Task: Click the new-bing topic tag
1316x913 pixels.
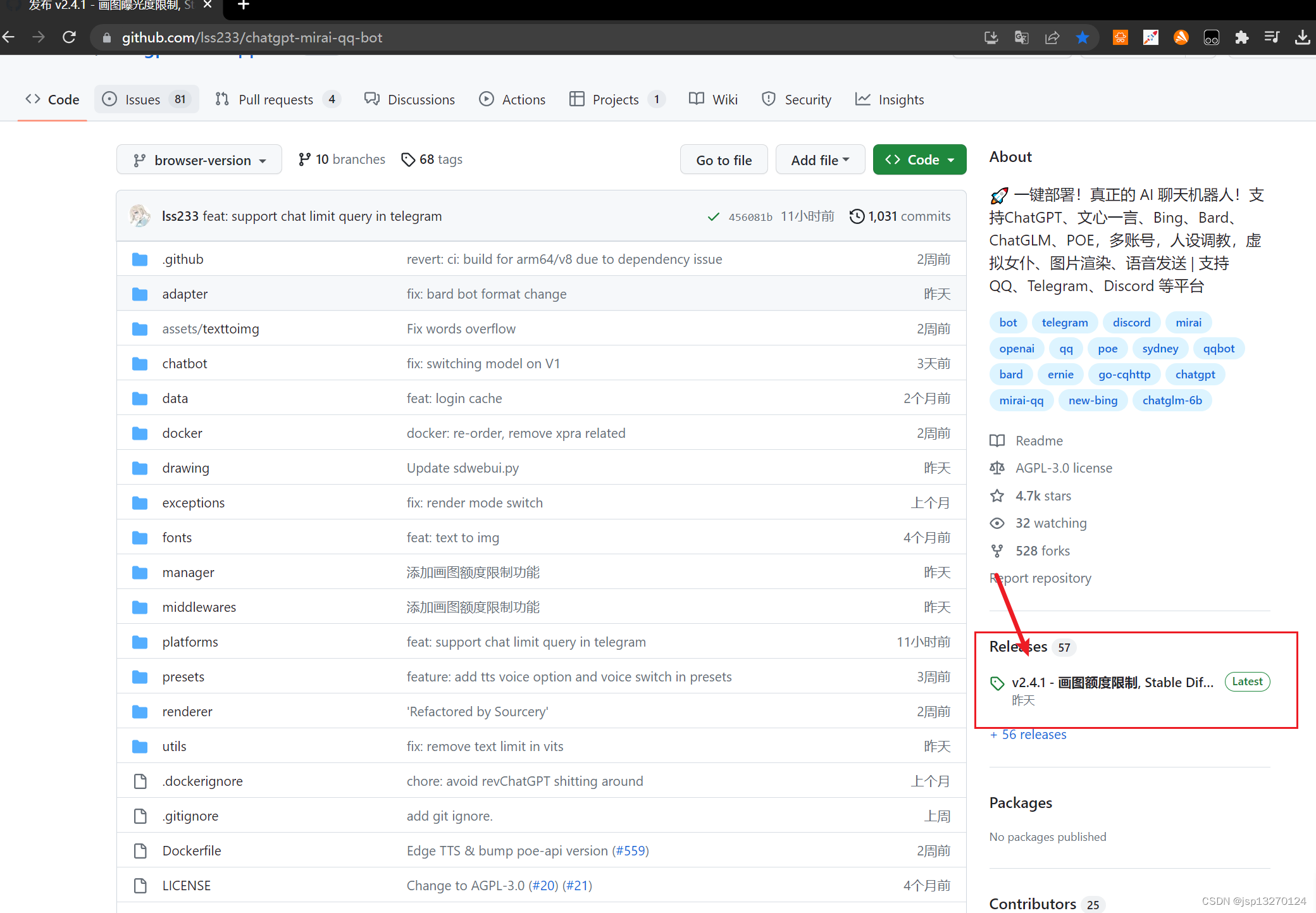Action: point(1093,401)
